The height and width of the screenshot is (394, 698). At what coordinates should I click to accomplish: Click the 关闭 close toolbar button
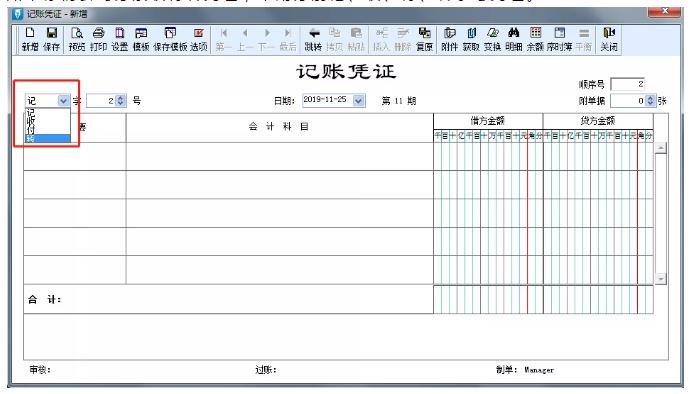609,39
